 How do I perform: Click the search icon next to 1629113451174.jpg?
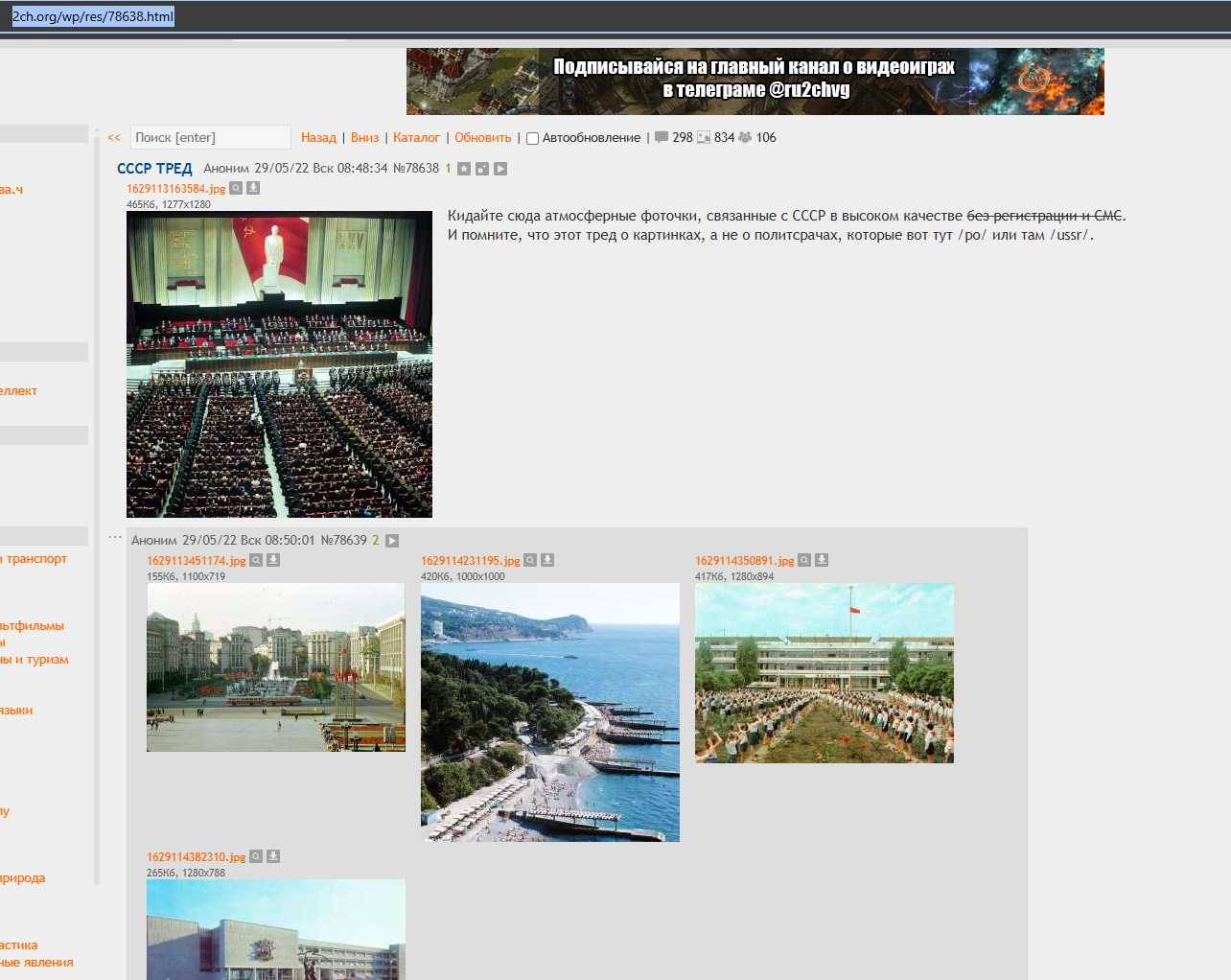(256, 560)
